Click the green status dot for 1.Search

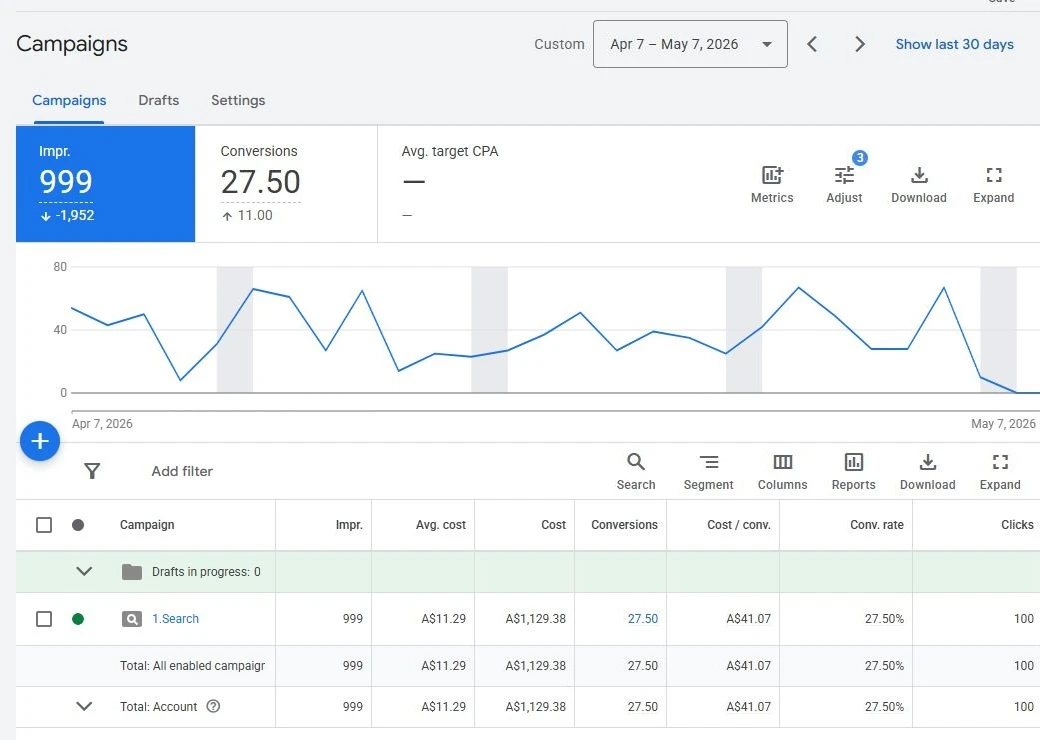pyautogui.click(x=78, y=619)
